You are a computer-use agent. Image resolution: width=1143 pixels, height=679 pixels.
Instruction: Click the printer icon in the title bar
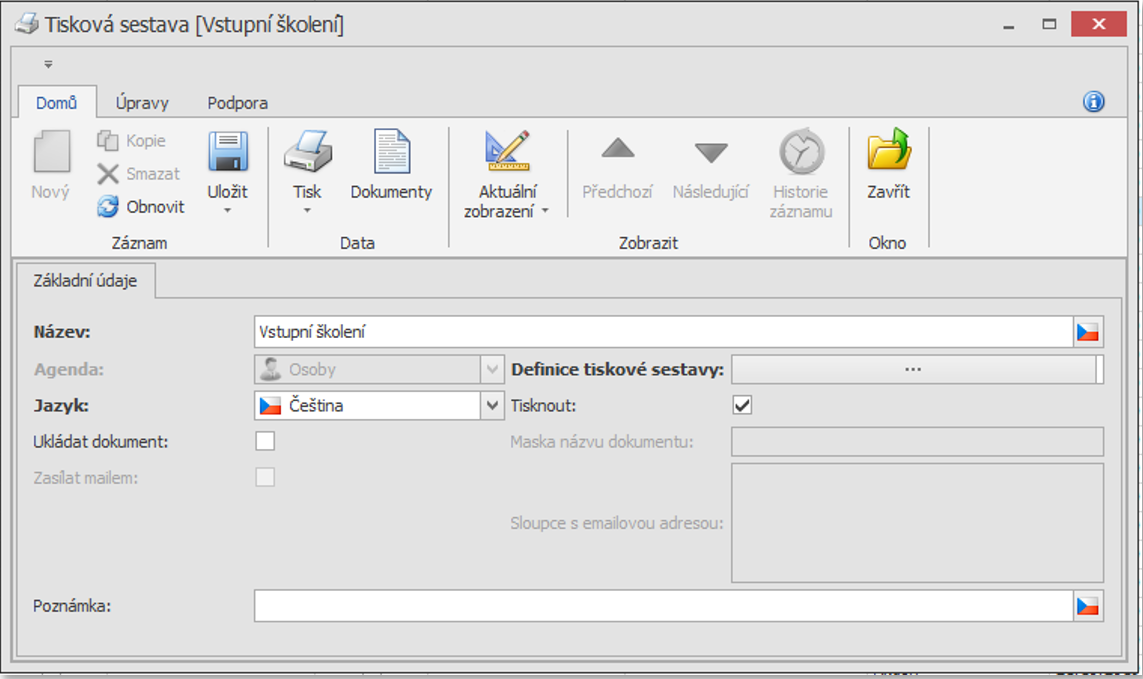[x=27, y=23]
